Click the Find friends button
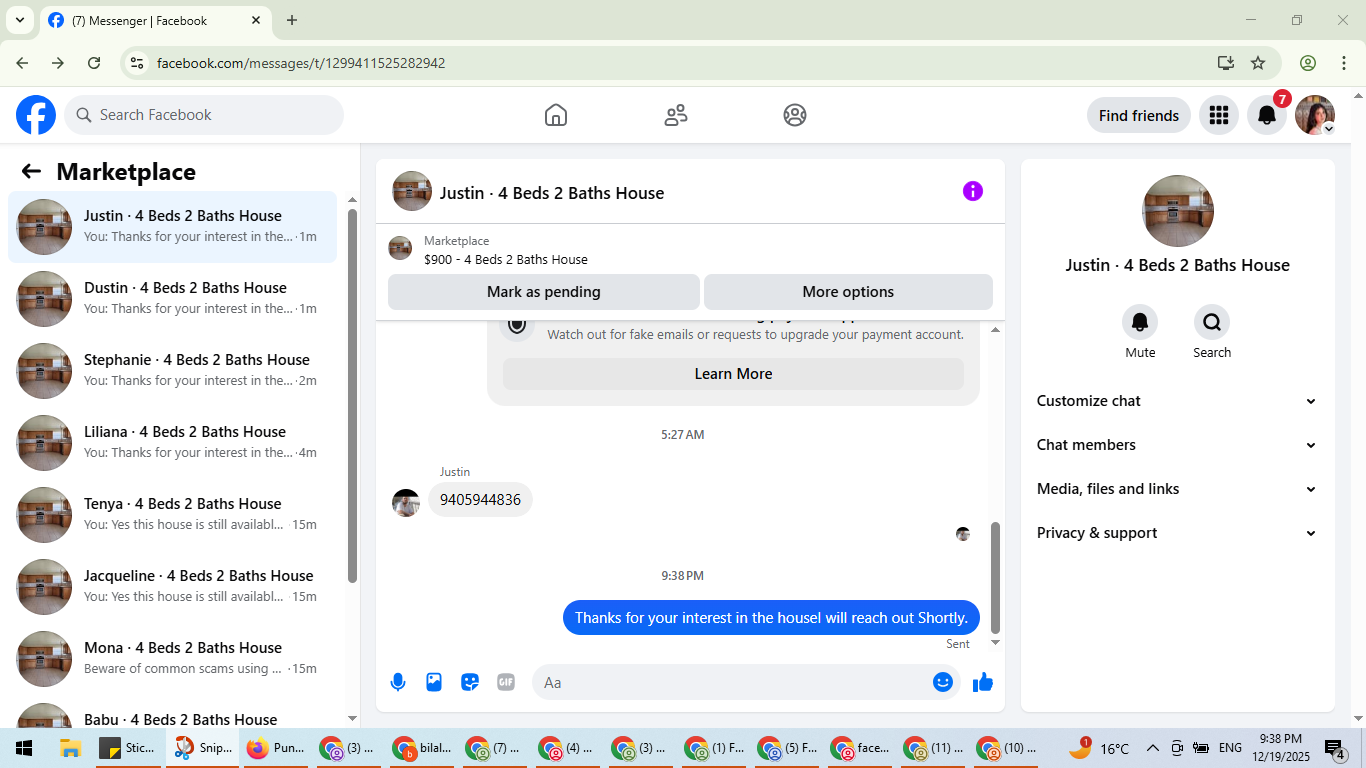The width and height of the screenshot is (1366, 768). tap(1139, 115)
